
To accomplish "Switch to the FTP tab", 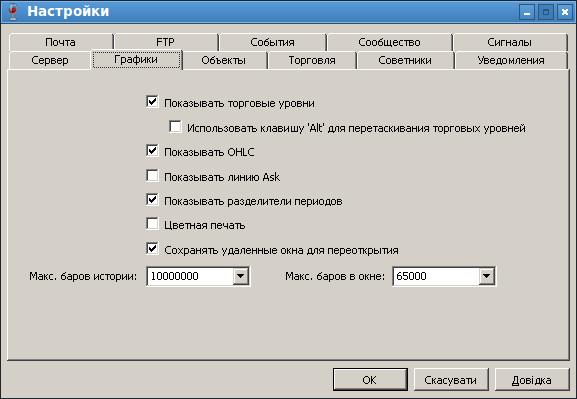I will 166,42.
